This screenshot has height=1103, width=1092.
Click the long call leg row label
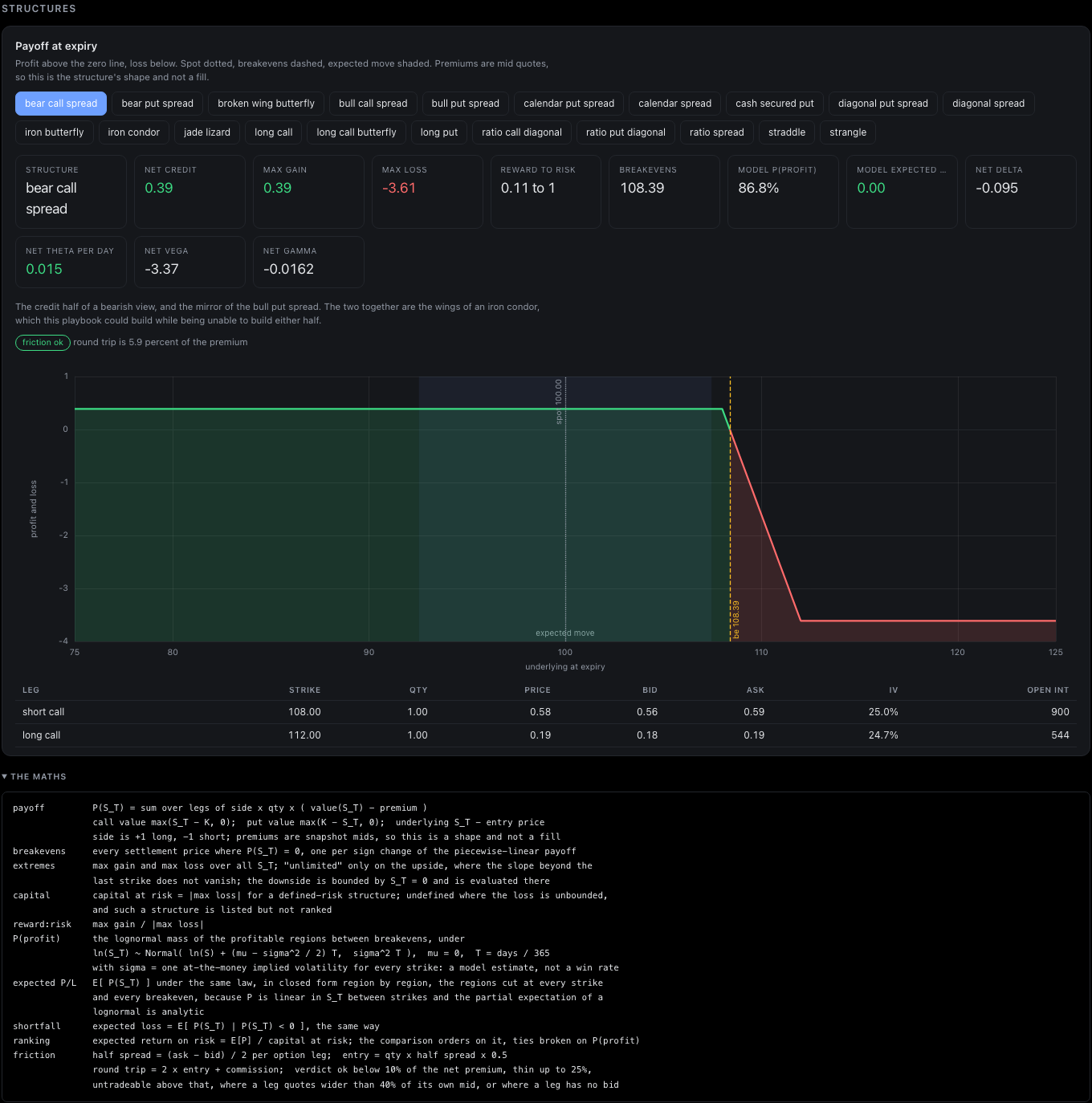pos(42,735)
